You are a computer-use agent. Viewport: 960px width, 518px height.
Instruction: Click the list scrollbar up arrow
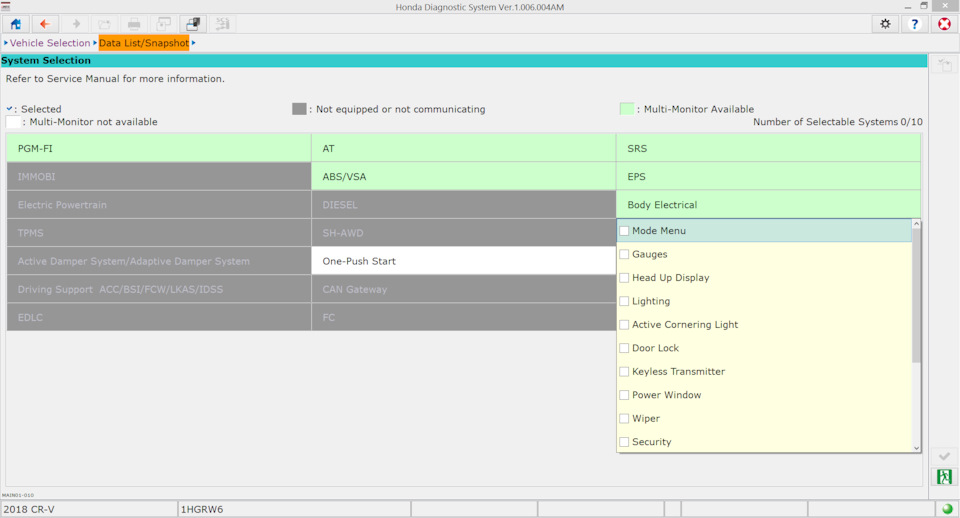click(x=916, y=224)
